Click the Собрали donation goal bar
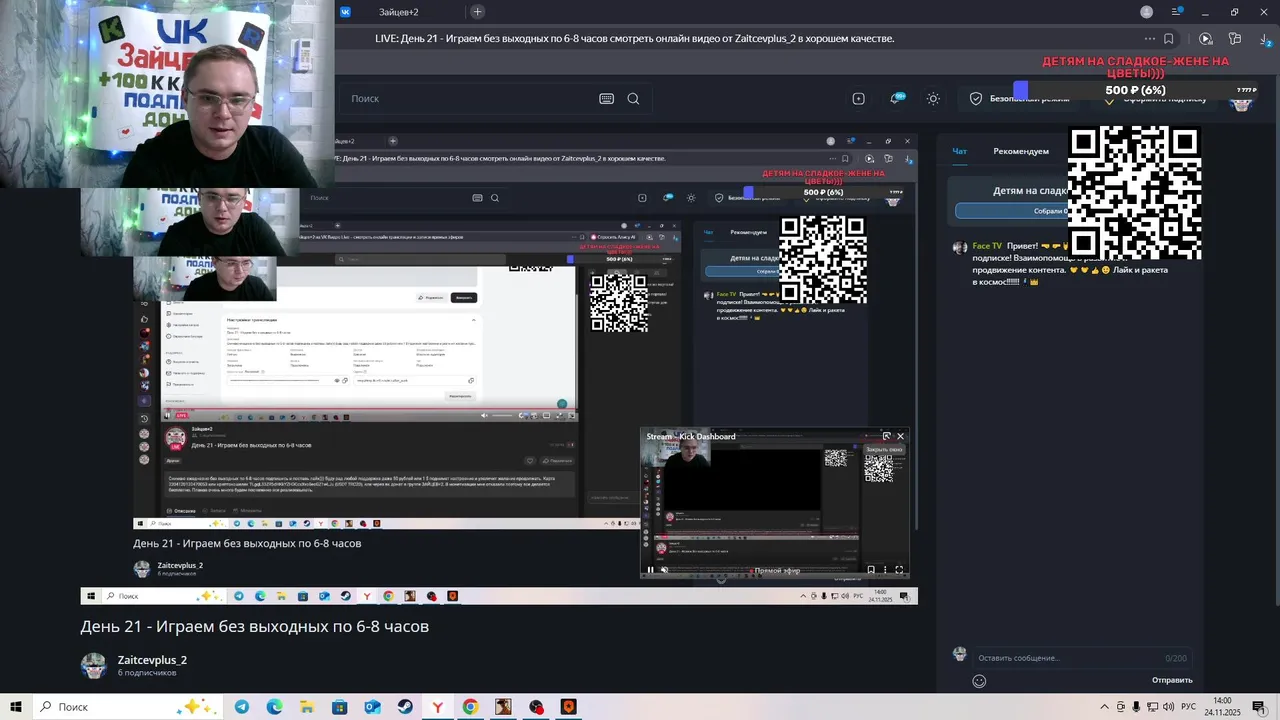The width and height of the screenshot is (1280, 720). (1012, 211)
